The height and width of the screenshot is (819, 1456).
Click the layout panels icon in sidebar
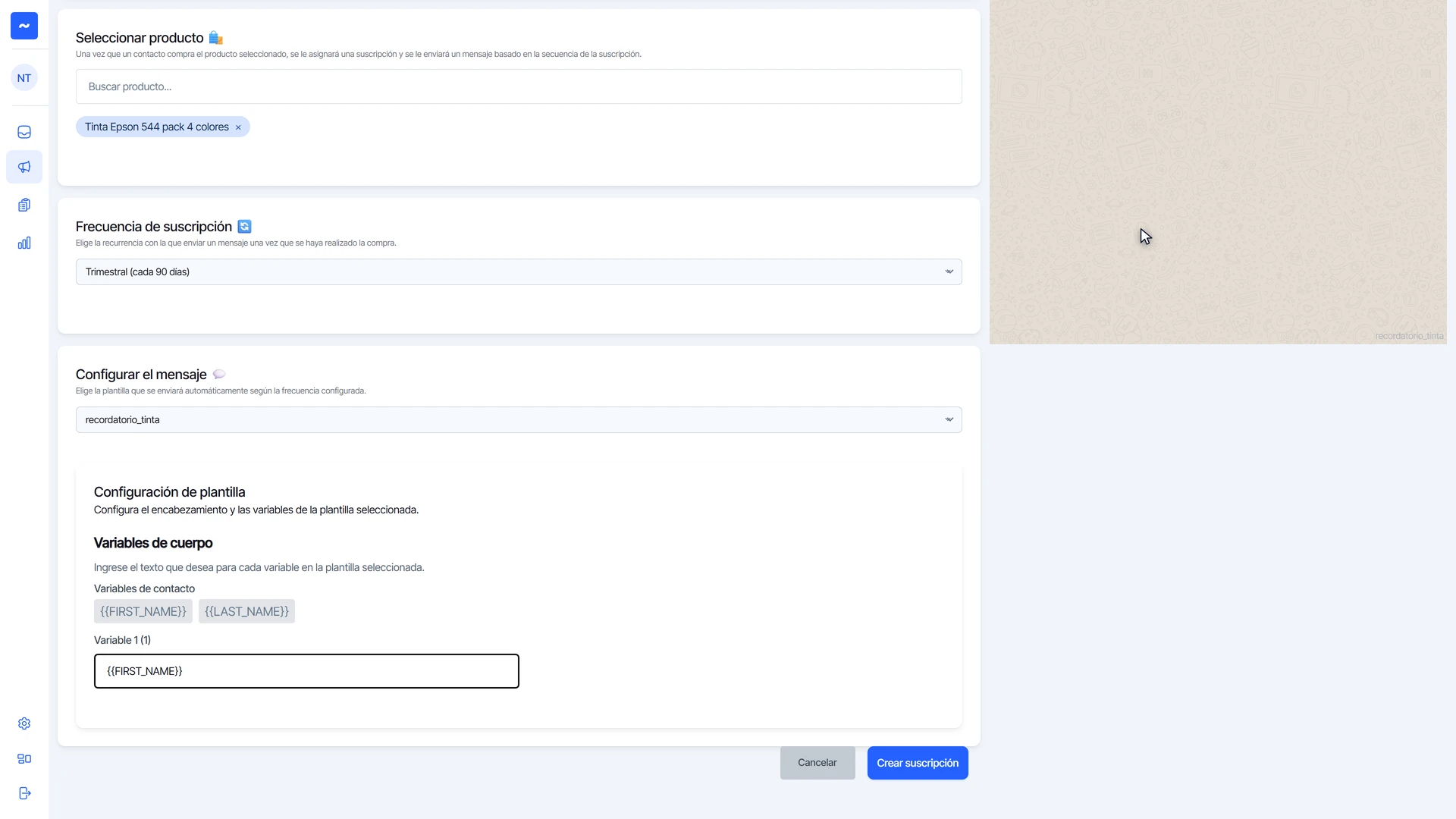(x=24, y=758)
